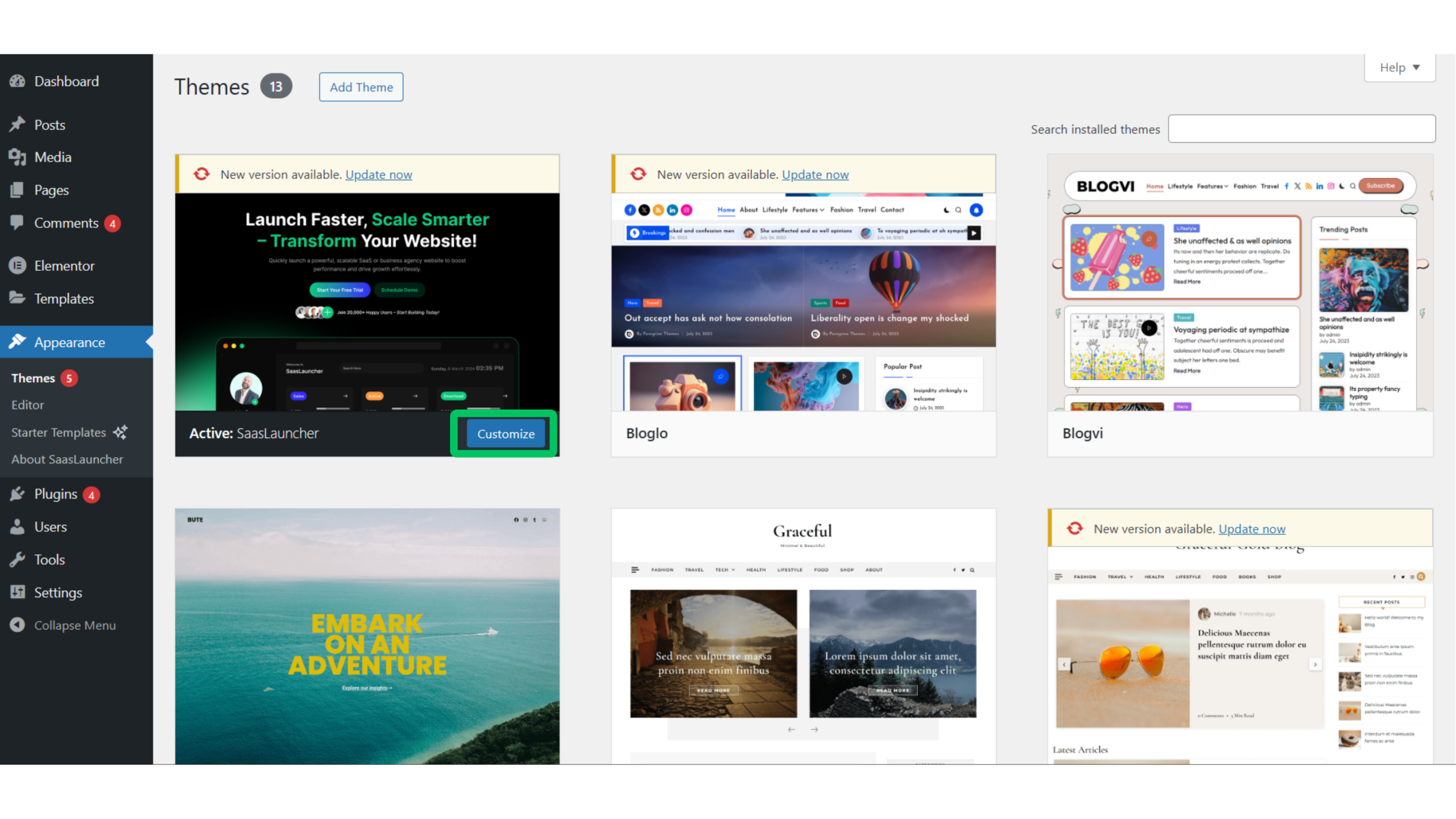Image resolution: width=1456 pixels, height=819 pixels.
Task: Click Update now for Bloglo
Action: point(815,175)
